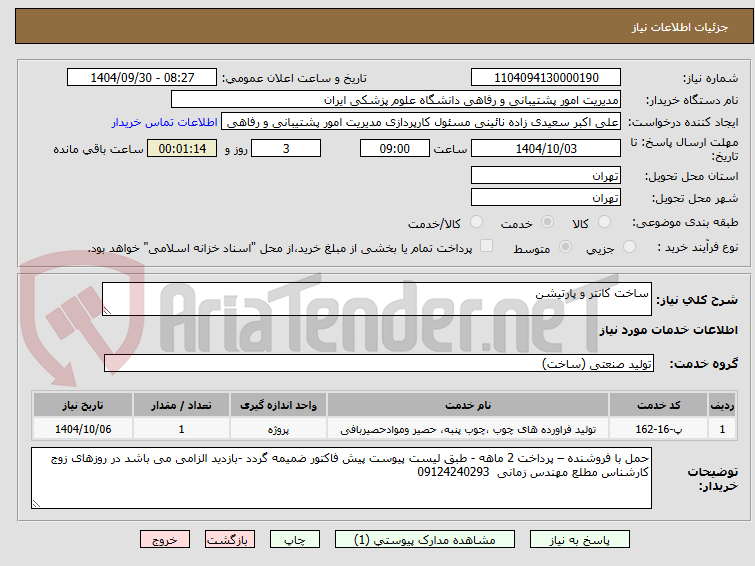
Task: Toggle the Islamic treasury bonds payment checkbox
Action: tap(487, 246)
